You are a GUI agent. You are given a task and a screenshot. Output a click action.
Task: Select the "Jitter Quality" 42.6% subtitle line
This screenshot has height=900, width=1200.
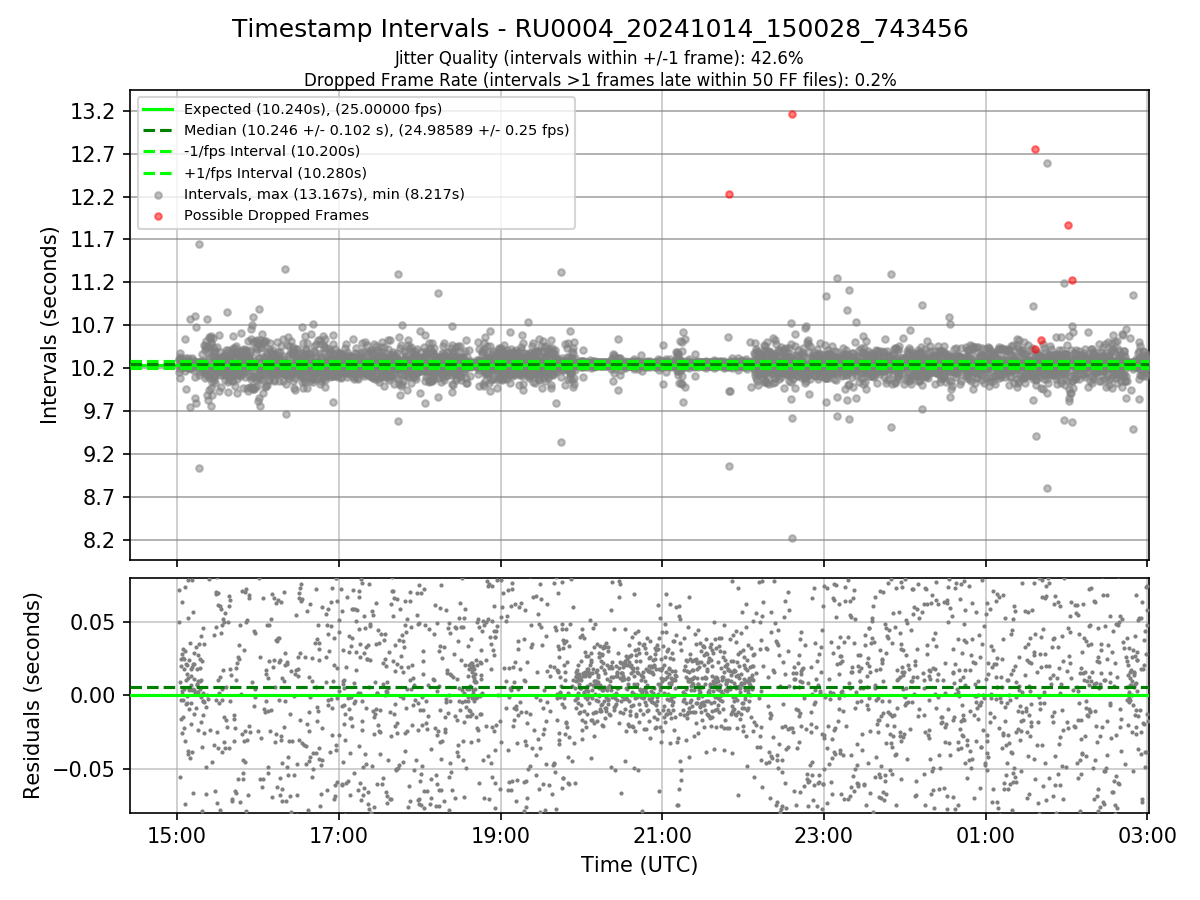tap(599, 58)
